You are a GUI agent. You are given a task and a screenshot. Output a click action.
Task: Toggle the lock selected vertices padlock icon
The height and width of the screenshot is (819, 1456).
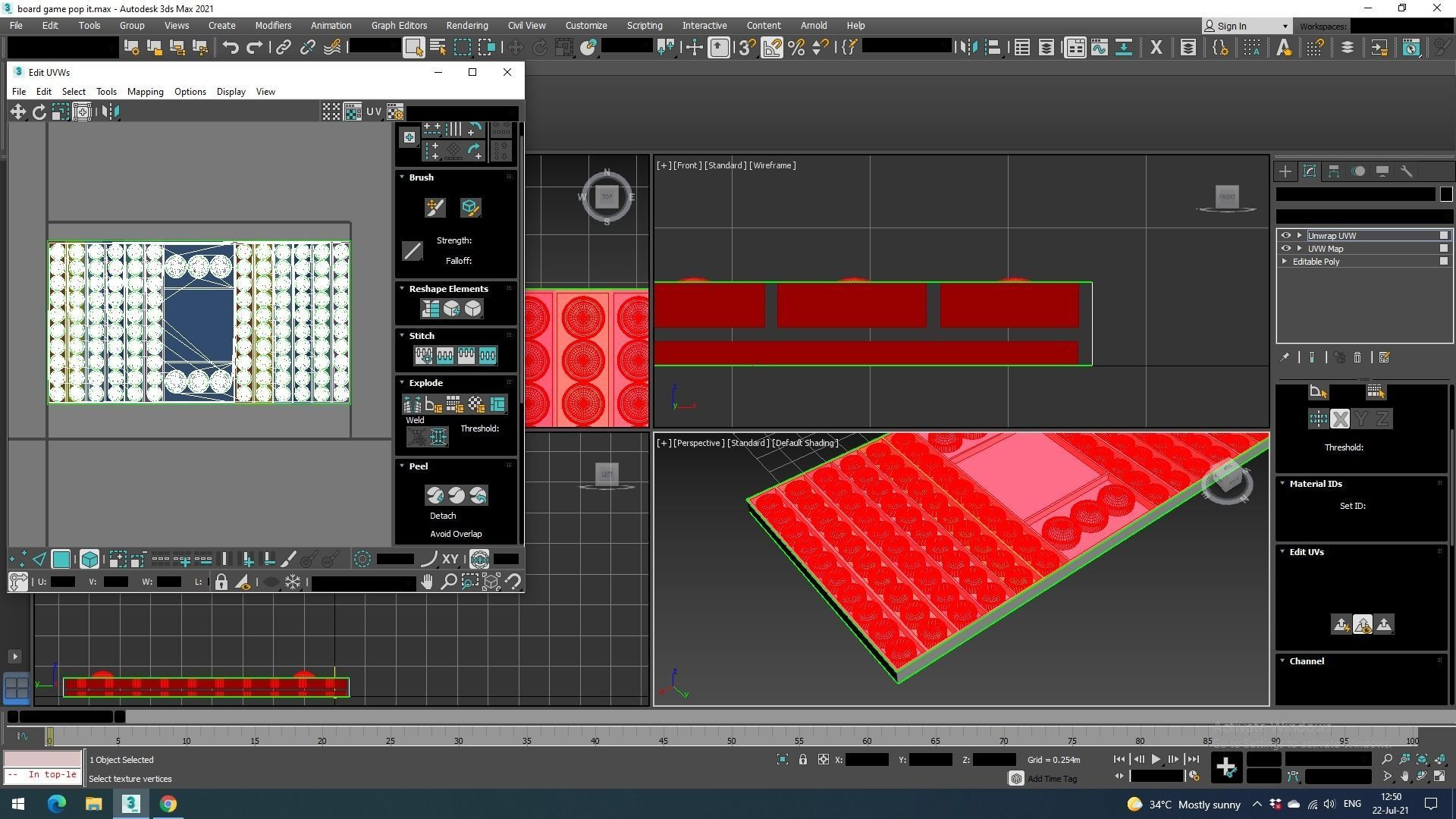coord(221,582)
